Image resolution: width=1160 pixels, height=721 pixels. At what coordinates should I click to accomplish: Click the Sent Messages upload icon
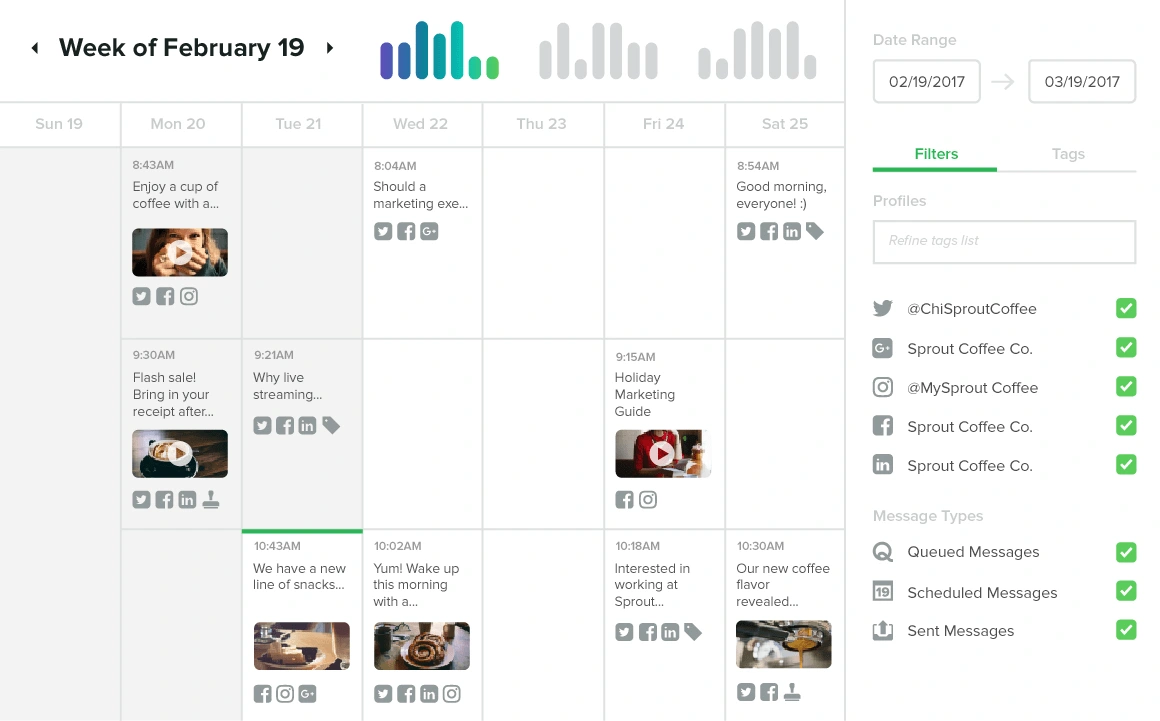tap(883, 631)
